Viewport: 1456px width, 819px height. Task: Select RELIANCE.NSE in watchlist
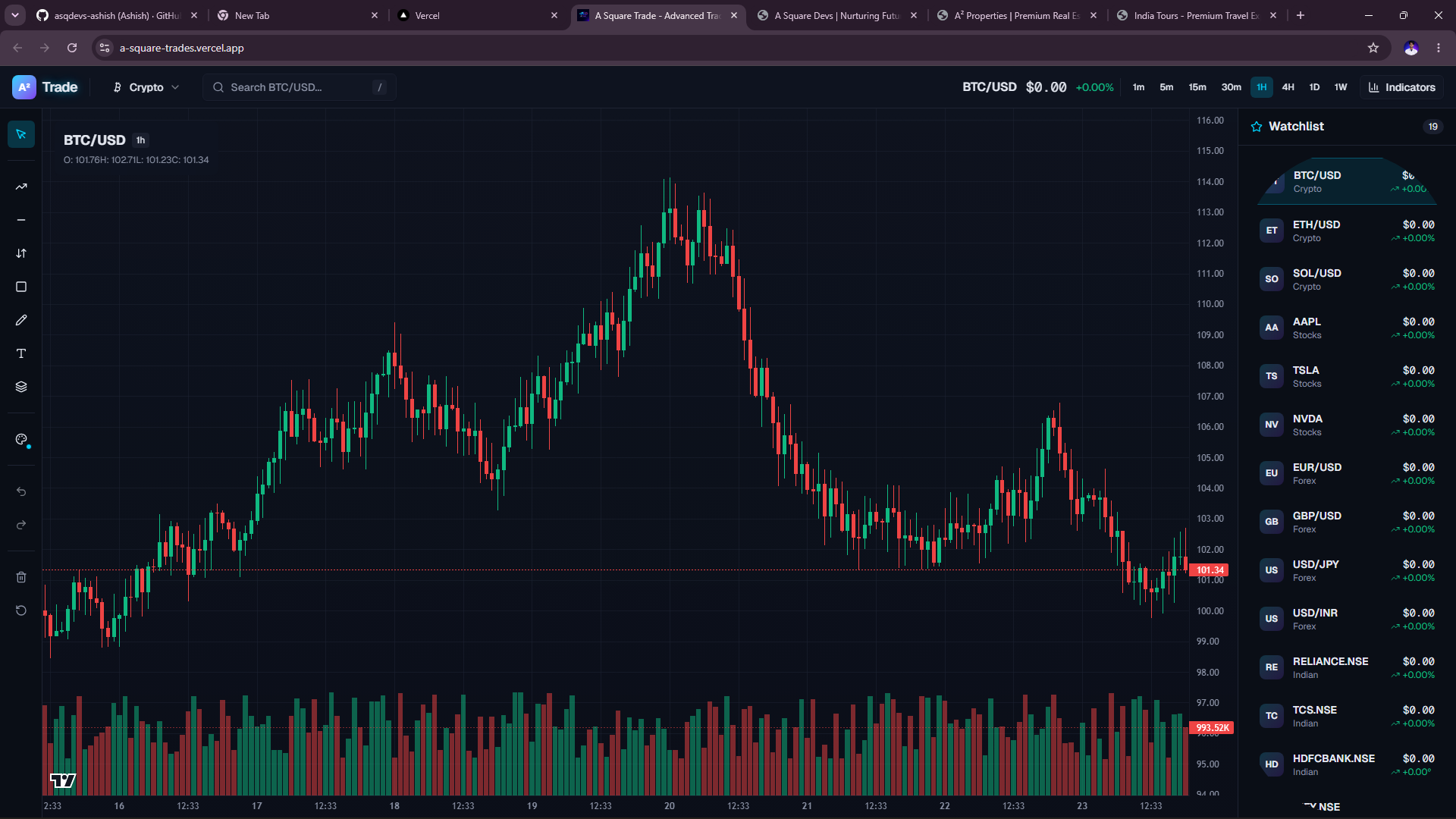(1347, 667)
